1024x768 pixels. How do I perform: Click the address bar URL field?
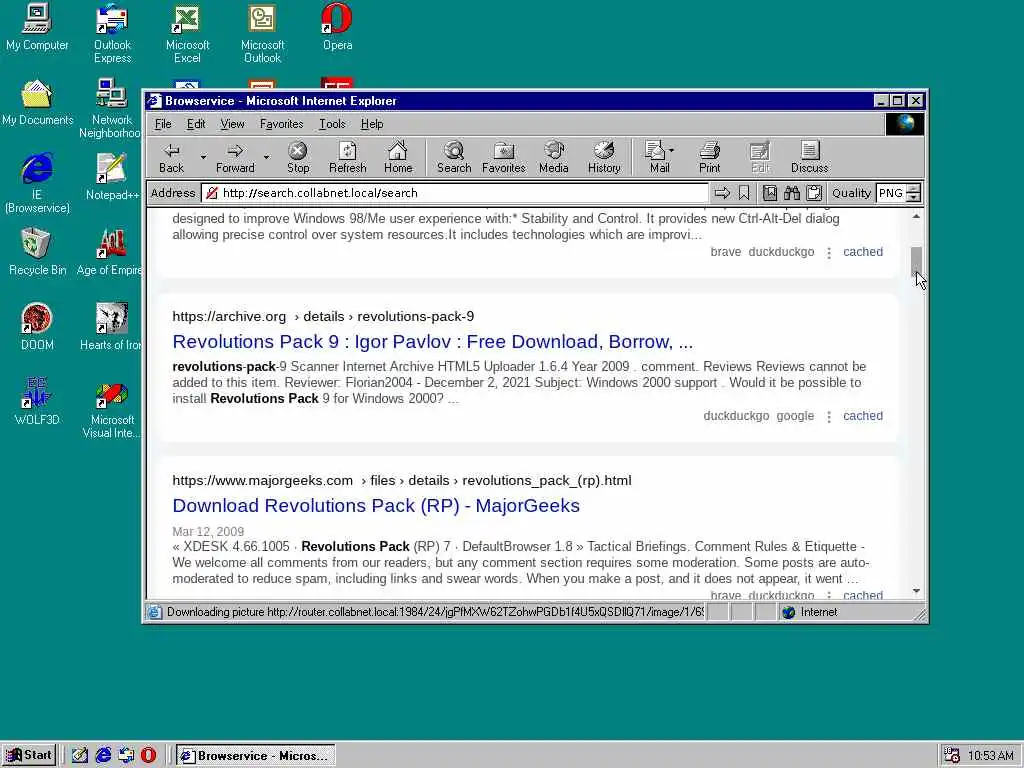pyautogui.click(x=455, y=193)
